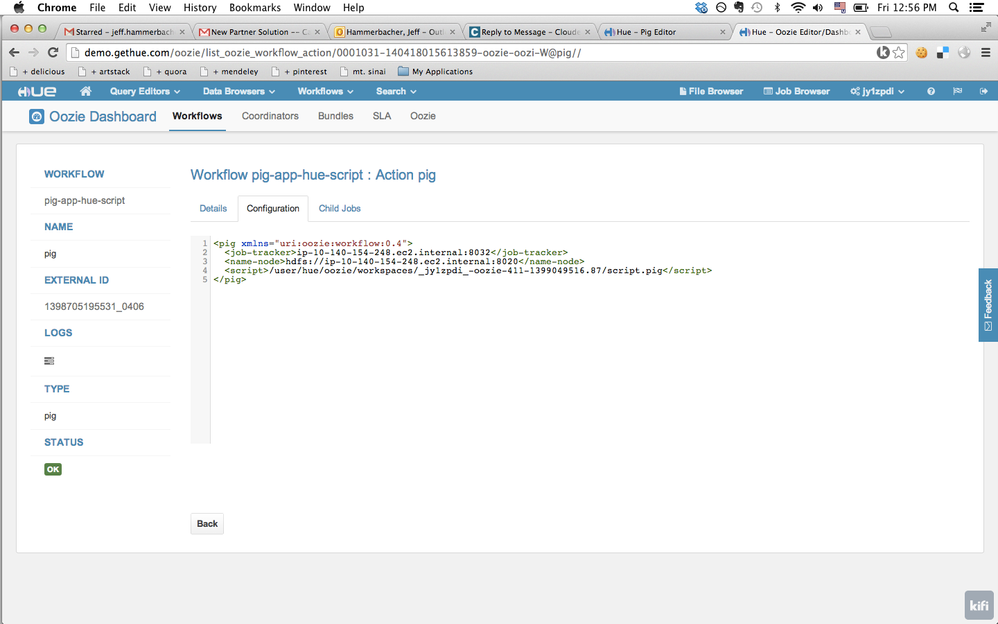Screen dimensions: 998x624
Task: Click browser back arrow
Action: click(x=14, y=52)
